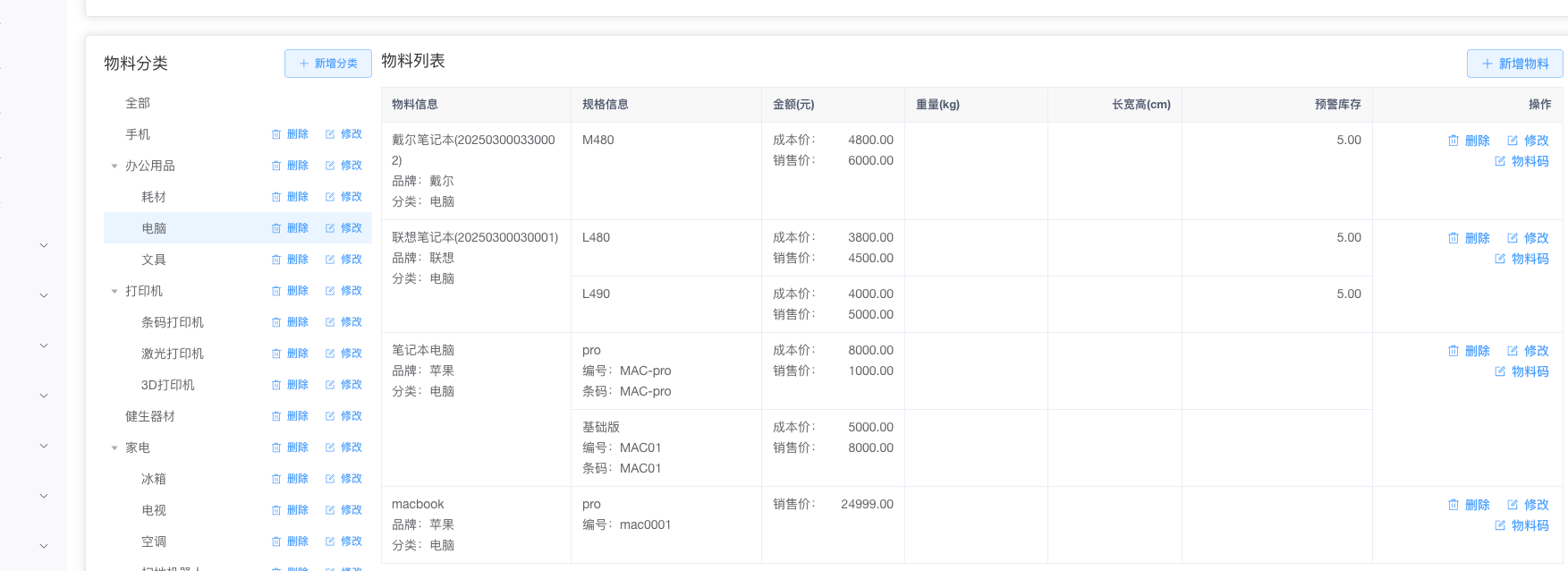Edit the 电脑 category
Screen dimensions: 1568x571
tap(343, 228)
